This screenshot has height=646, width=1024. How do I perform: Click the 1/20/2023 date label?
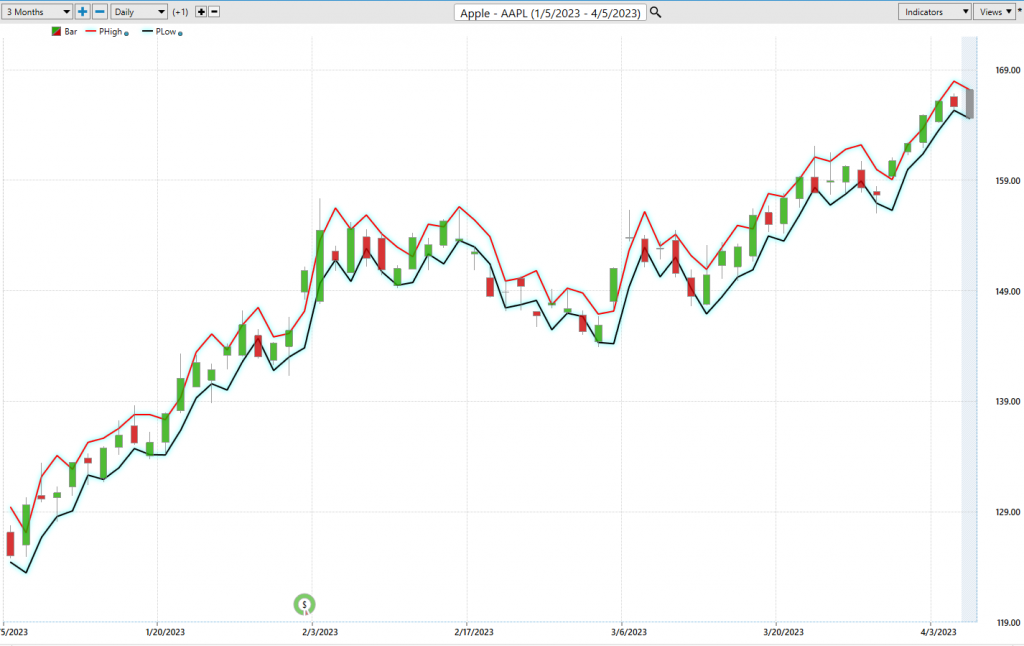tap(165, 632)
